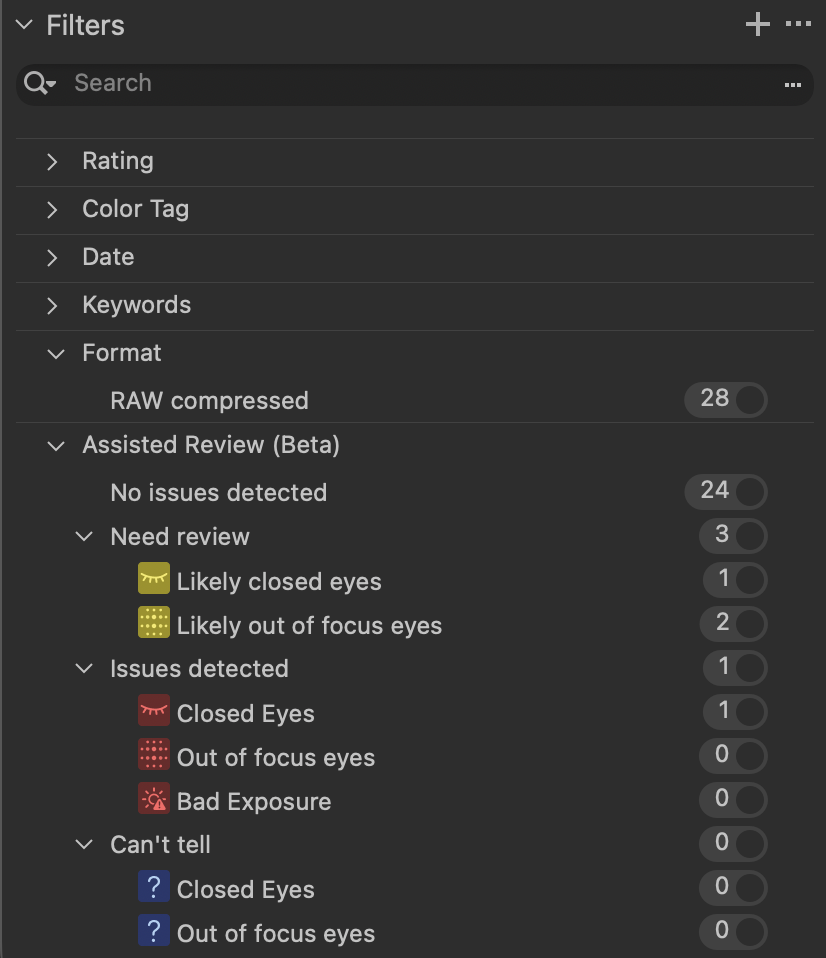Turn on the Bad Exposure filter switch
826x958 pixels.
click(733, 800)
